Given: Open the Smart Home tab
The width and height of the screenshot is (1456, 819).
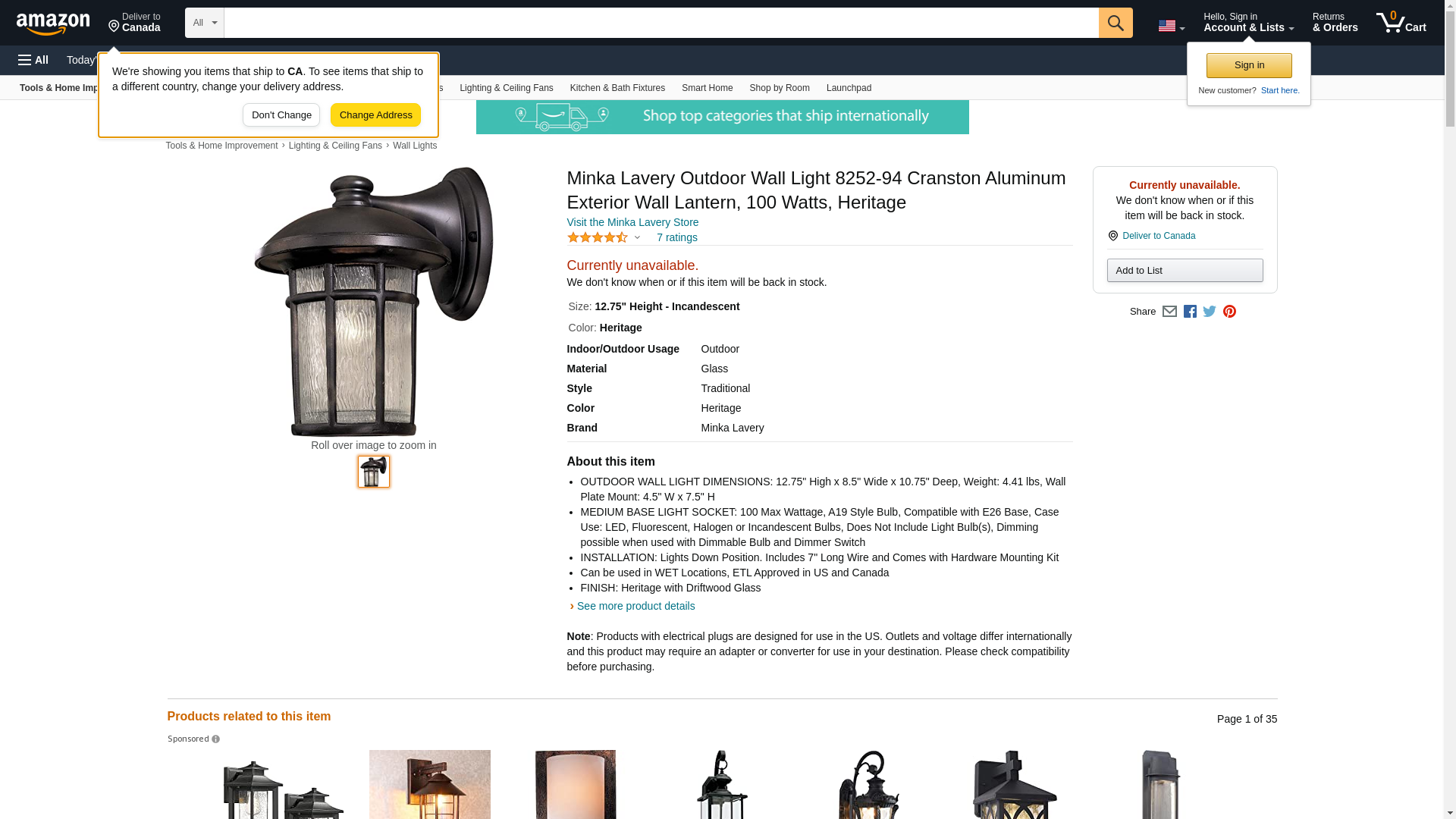Looking at the screenshot, I should (707, 88).
